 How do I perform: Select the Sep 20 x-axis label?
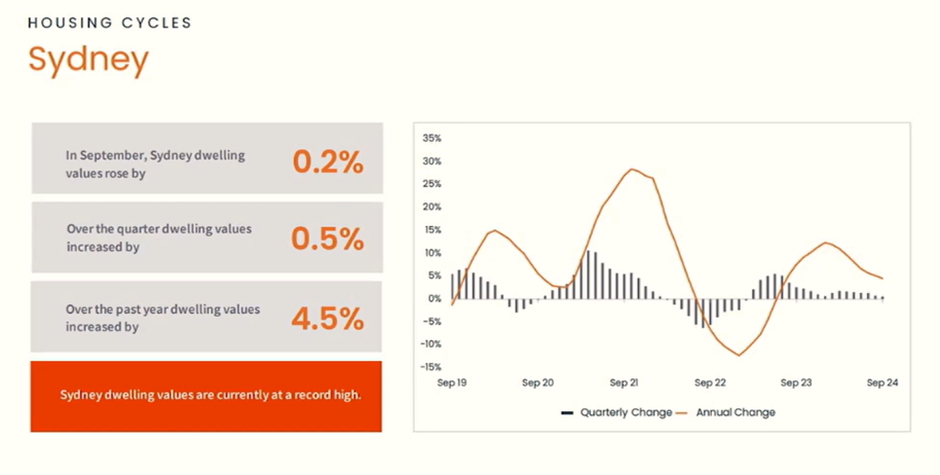538,382
